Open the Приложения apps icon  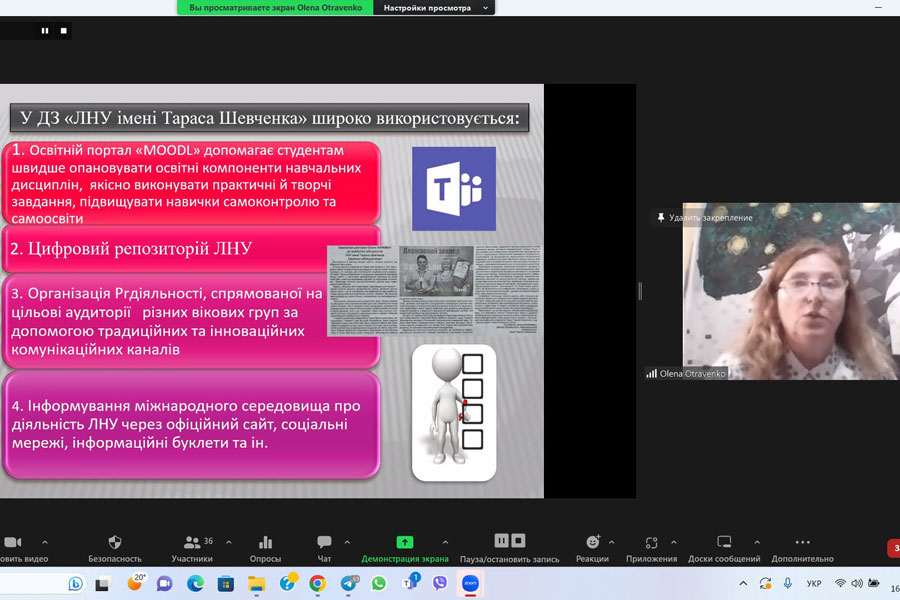651,542
